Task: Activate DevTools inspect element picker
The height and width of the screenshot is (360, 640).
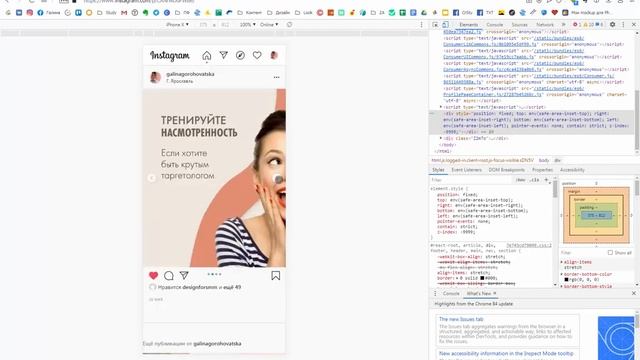Action: point(436,24)
